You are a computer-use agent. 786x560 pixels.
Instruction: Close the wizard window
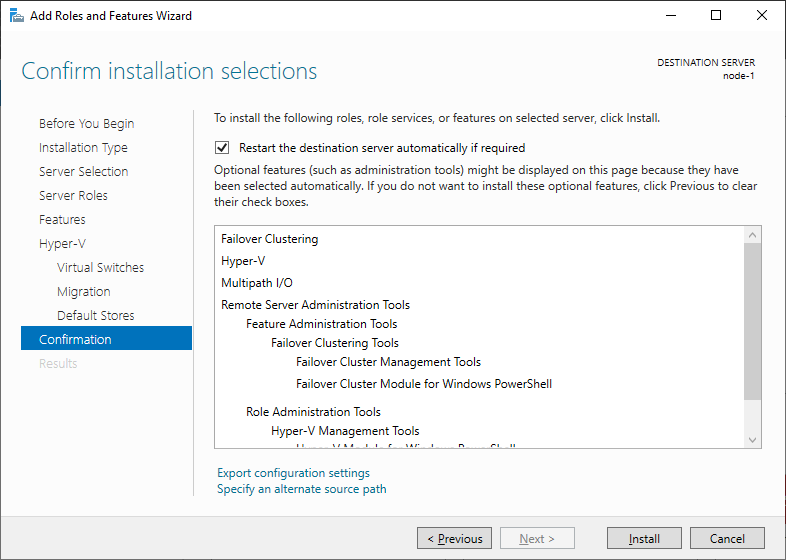(x=762, y=16)
